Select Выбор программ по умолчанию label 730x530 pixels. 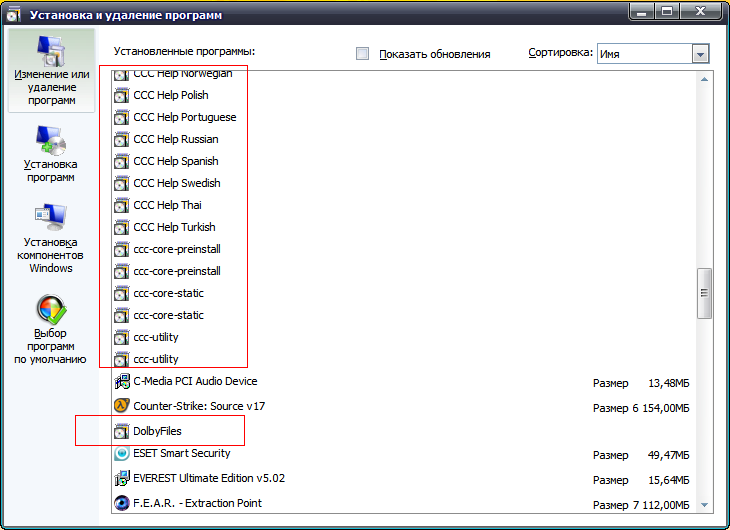(x=50, y=347)
